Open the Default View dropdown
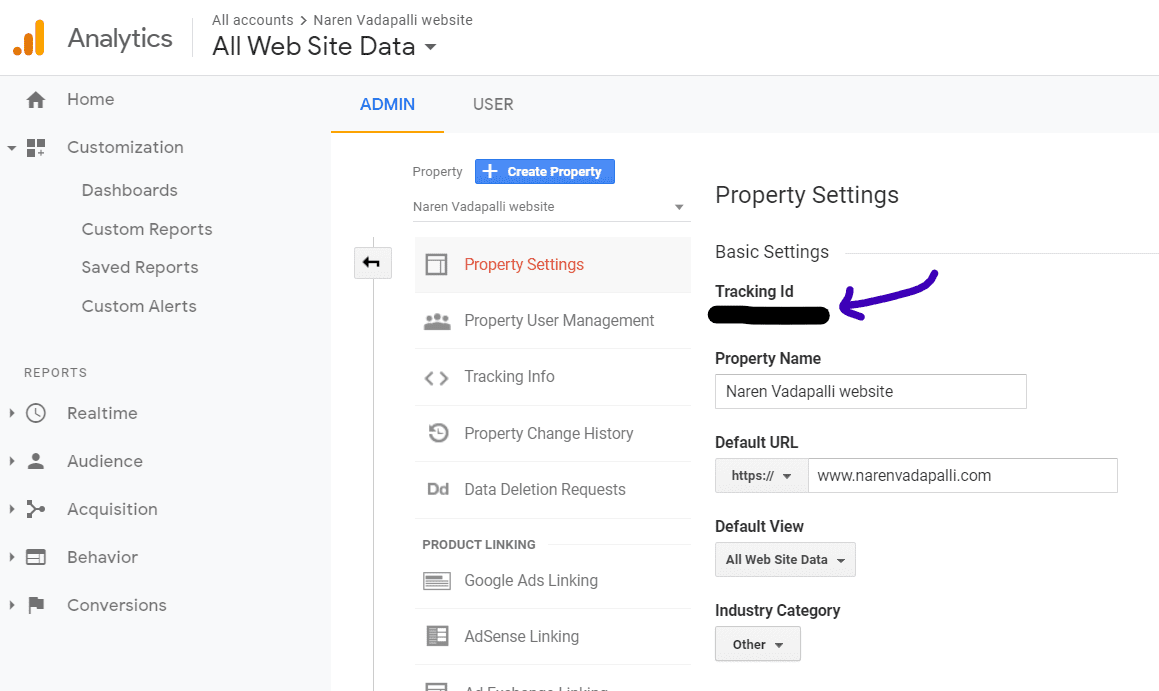Image resolution: width=1159 pixels, height=691 pixels. pos(785,559)
